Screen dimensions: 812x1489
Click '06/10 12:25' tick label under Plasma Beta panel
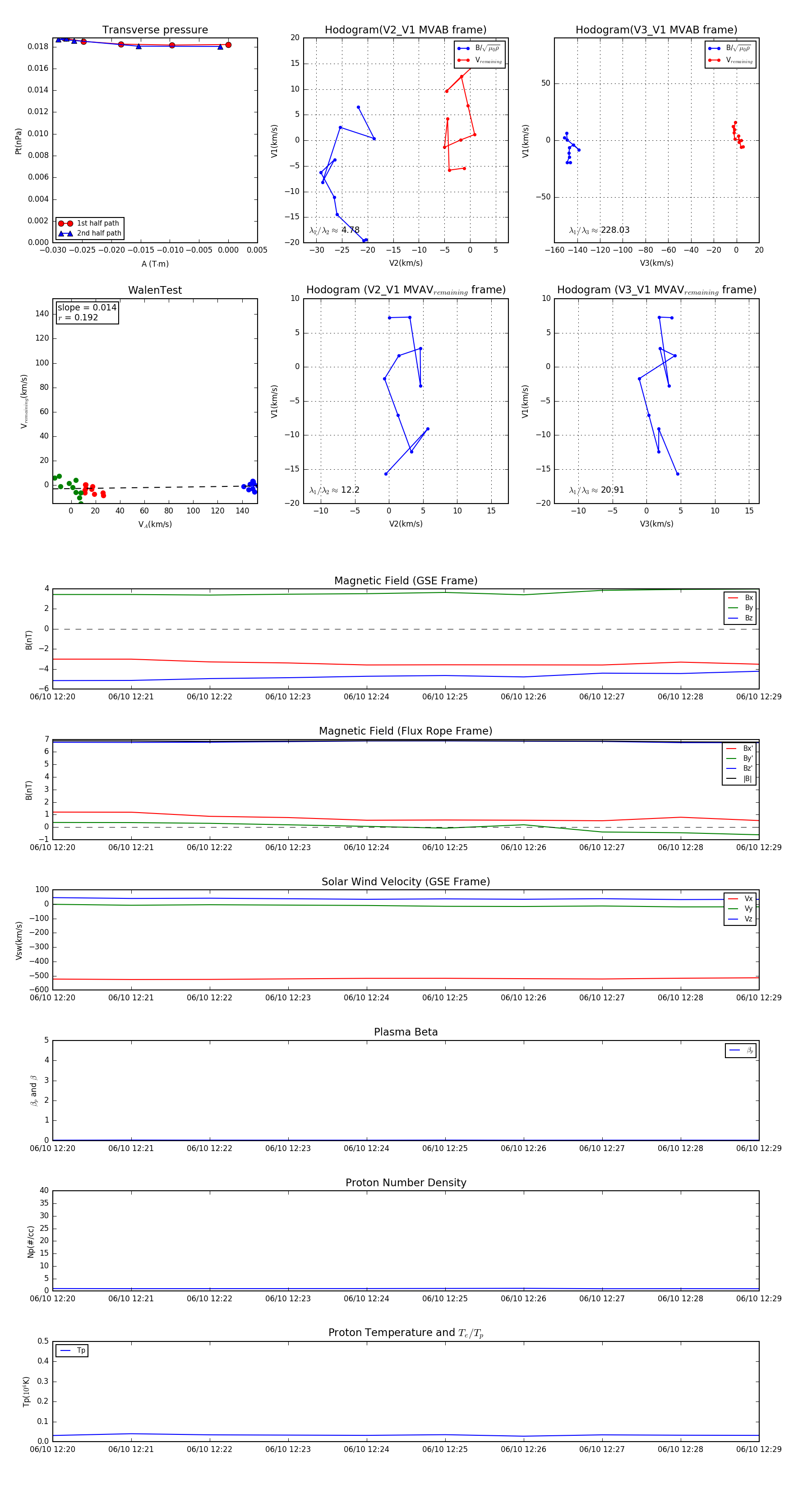(x=445, y=1148)
